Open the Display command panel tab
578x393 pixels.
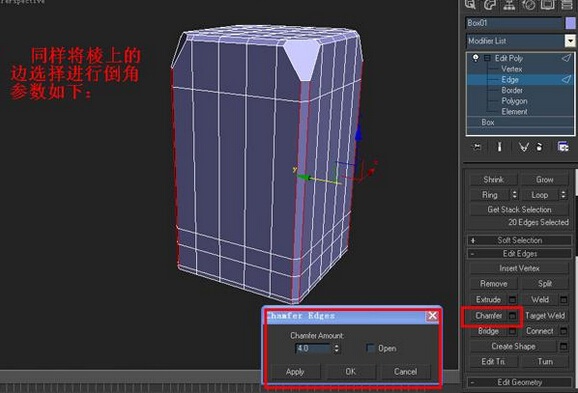tap(547, 5)
